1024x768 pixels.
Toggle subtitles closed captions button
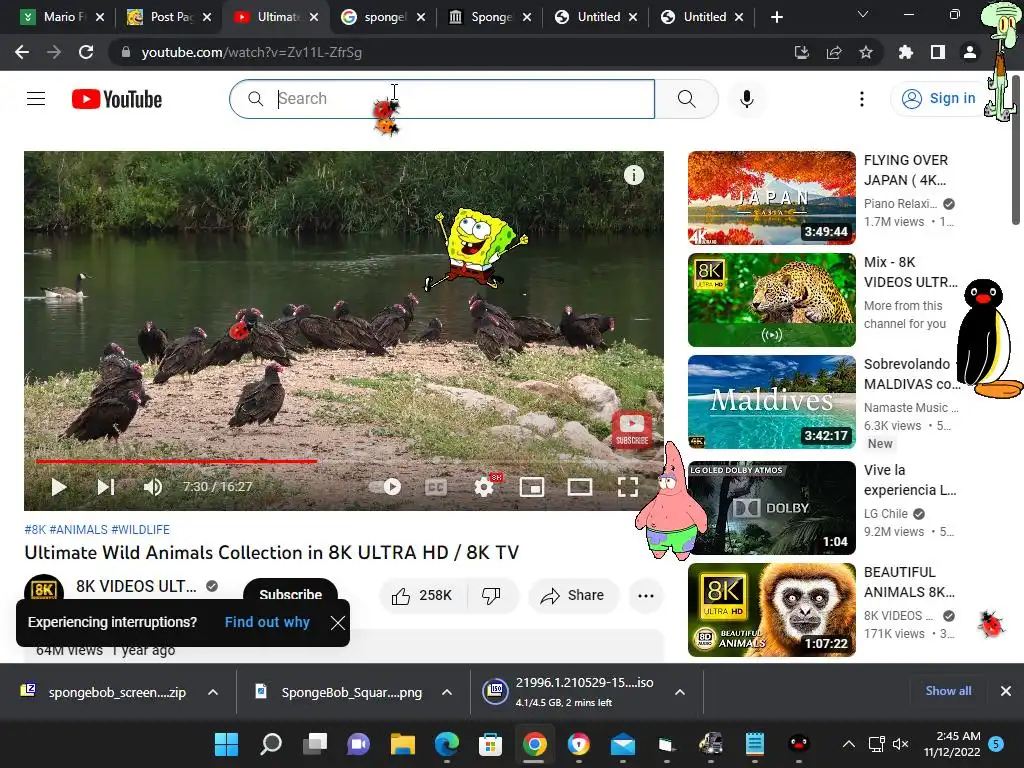(436, 487)
